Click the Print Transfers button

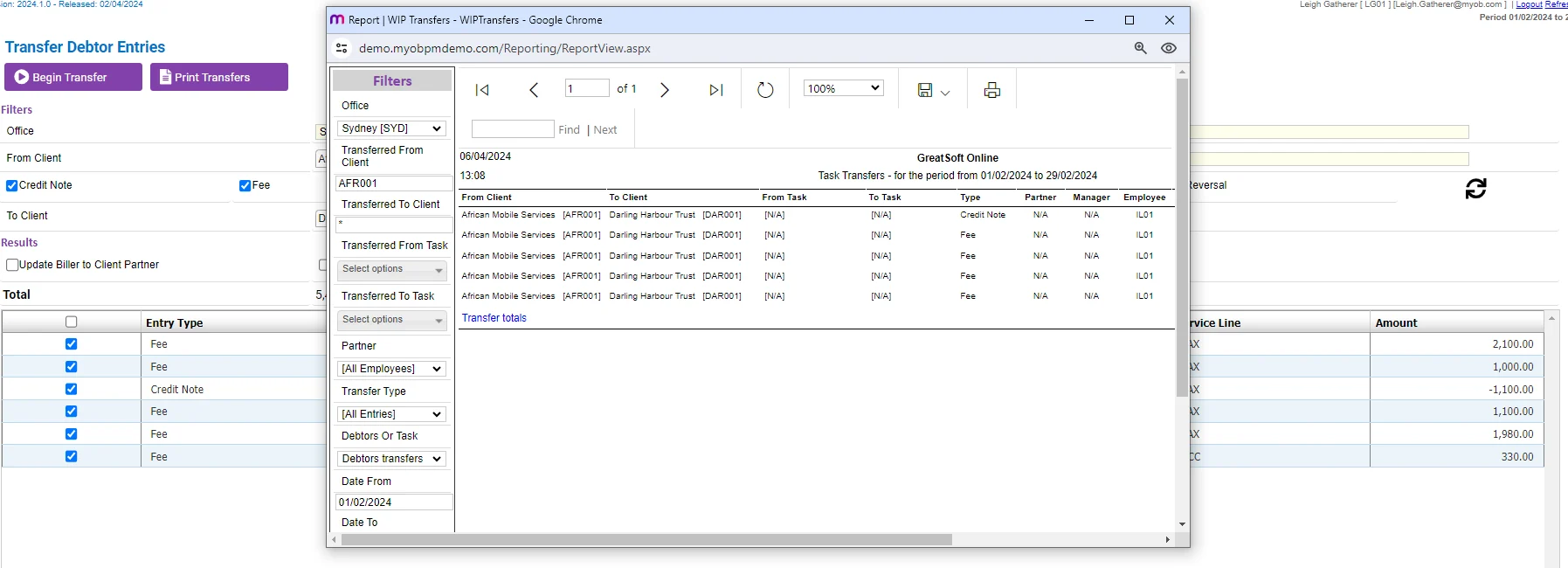(x=219, y=77)
